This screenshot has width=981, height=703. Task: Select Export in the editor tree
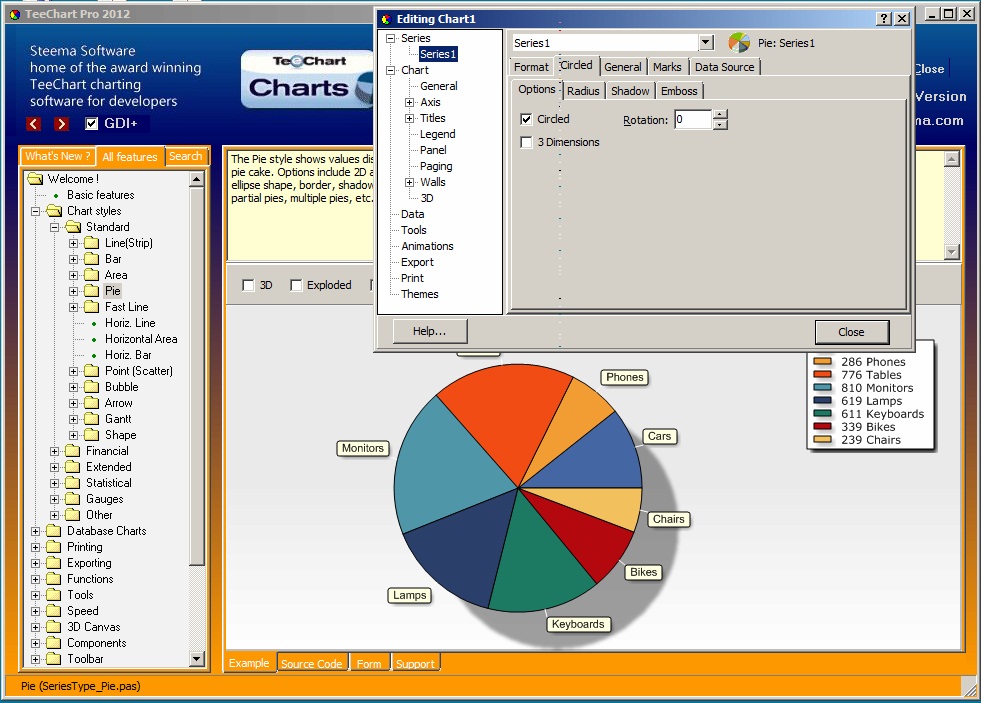pyautogui.click(x=417, y=263)
